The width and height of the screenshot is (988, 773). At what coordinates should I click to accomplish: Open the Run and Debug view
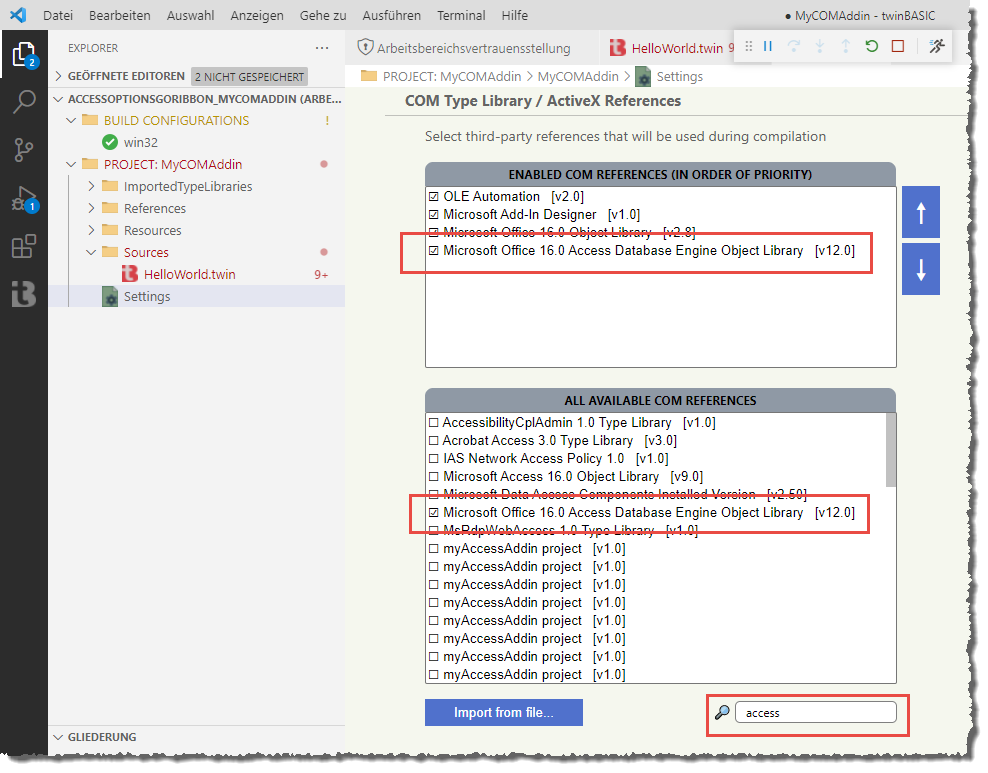click(24, 198)
